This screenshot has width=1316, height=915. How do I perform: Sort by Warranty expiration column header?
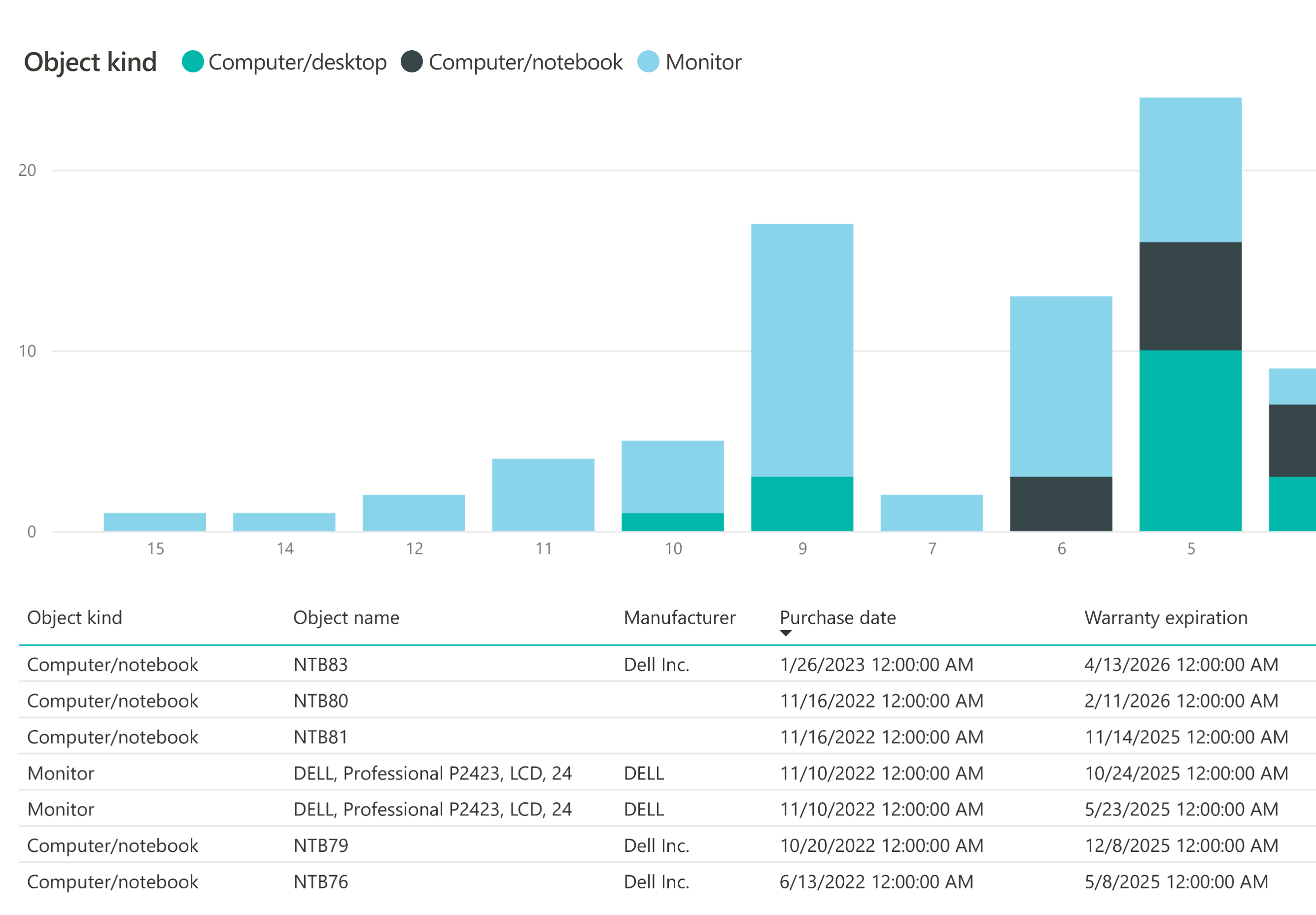(1165, 618)
